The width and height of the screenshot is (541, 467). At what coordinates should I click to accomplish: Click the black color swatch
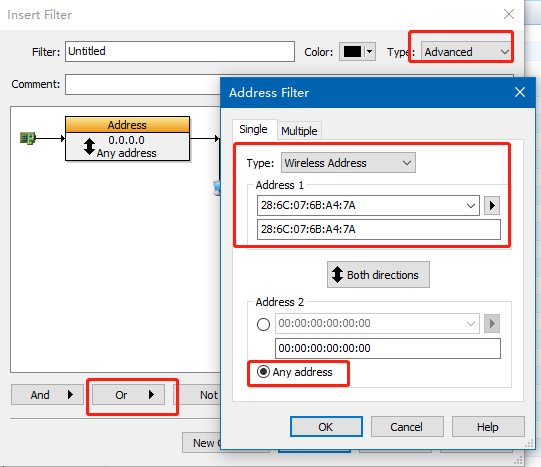pyautogui.click(x=352, y=52)
